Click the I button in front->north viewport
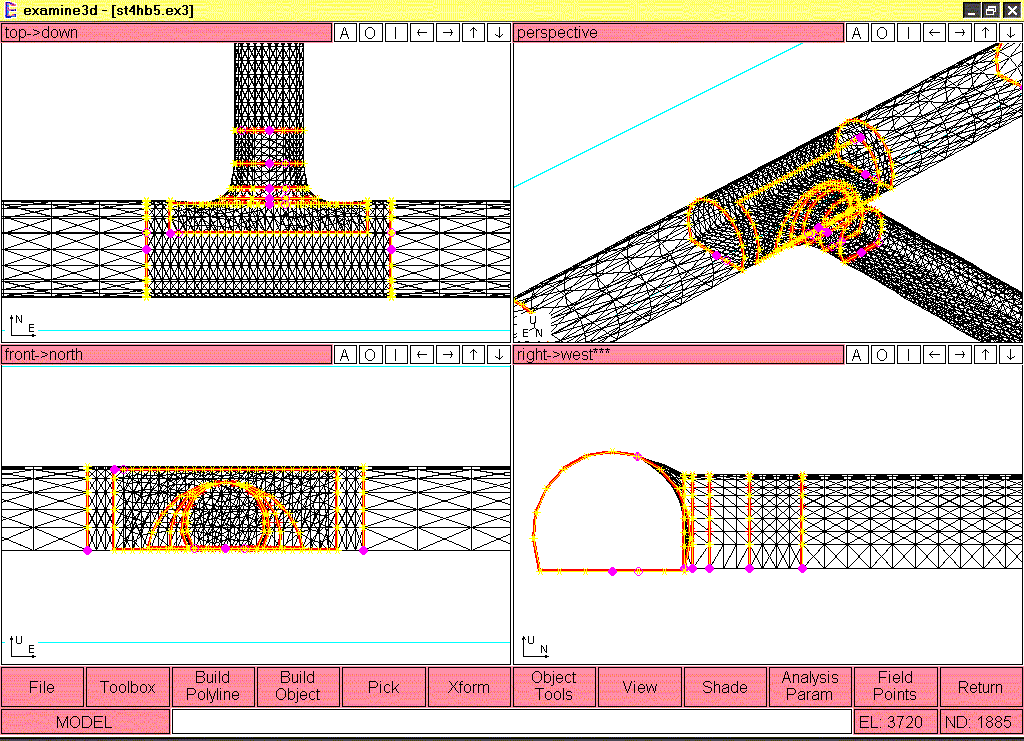Screen dimensions: 1024x741 tap(396, 355)
